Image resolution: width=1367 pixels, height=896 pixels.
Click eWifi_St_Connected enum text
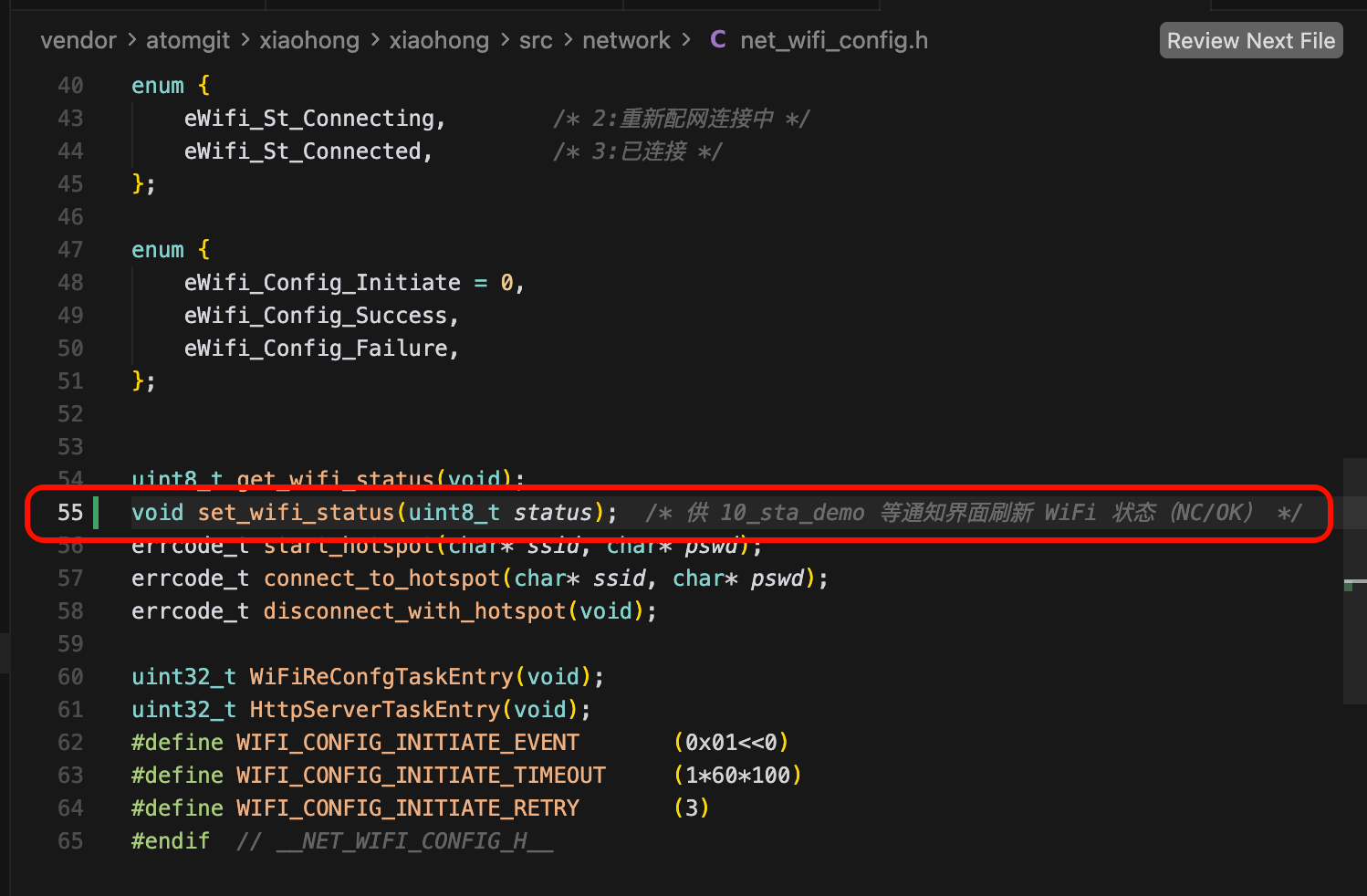[x=302, y=151]
